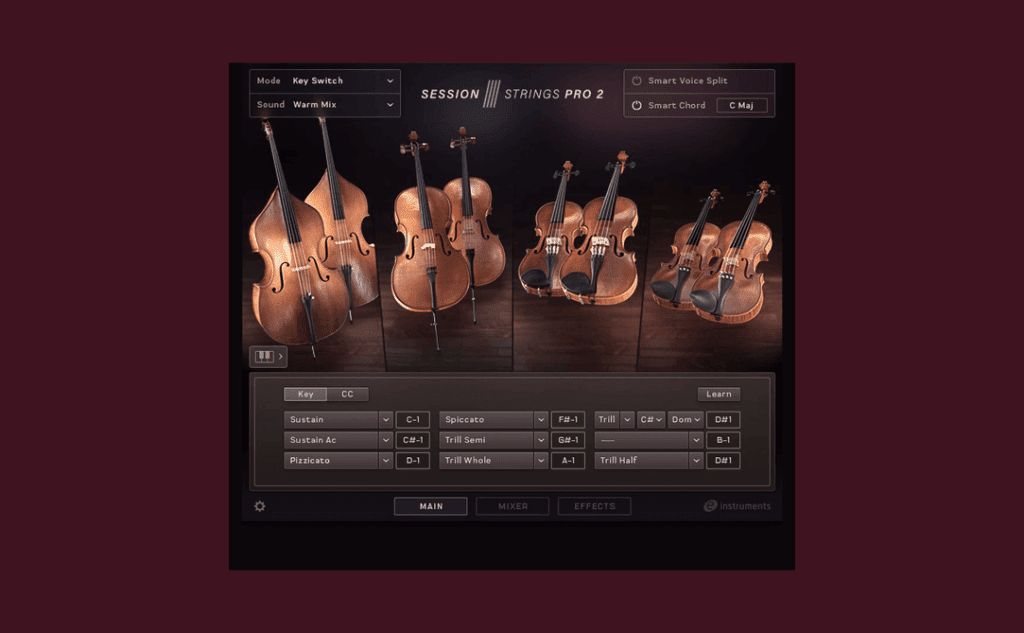Image resolution: width=1024 pixels, height=633 pixels.
Task: Switch to the MAIN tab
Action: click(x=431, y=506)
